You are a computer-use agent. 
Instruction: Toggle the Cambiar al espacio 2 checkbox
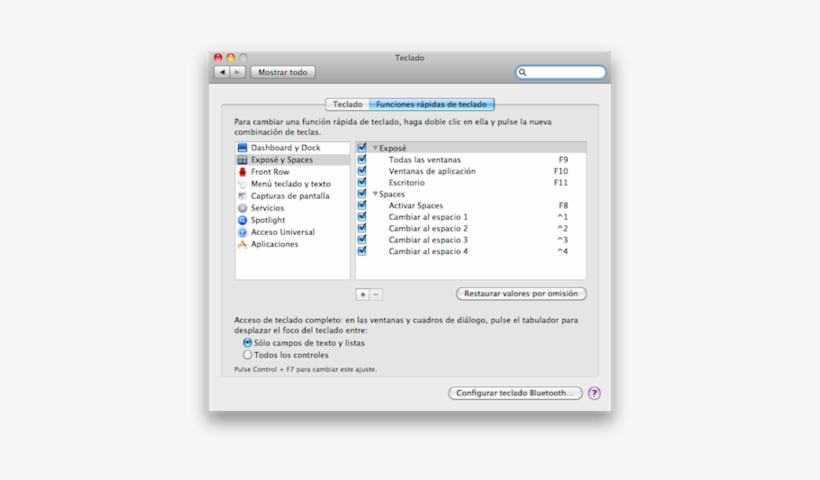coord(362,228)
